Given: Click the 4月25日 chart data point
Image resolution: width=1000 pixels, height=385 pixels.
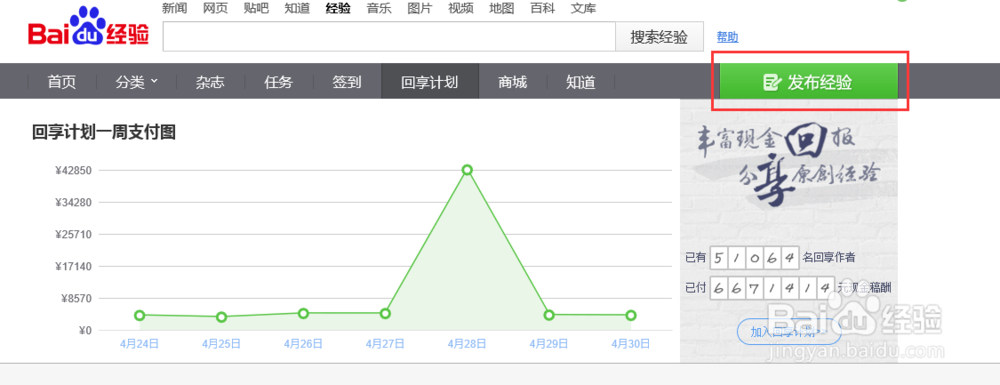Looking at the screenshot, I should click(x=221, y=317).
